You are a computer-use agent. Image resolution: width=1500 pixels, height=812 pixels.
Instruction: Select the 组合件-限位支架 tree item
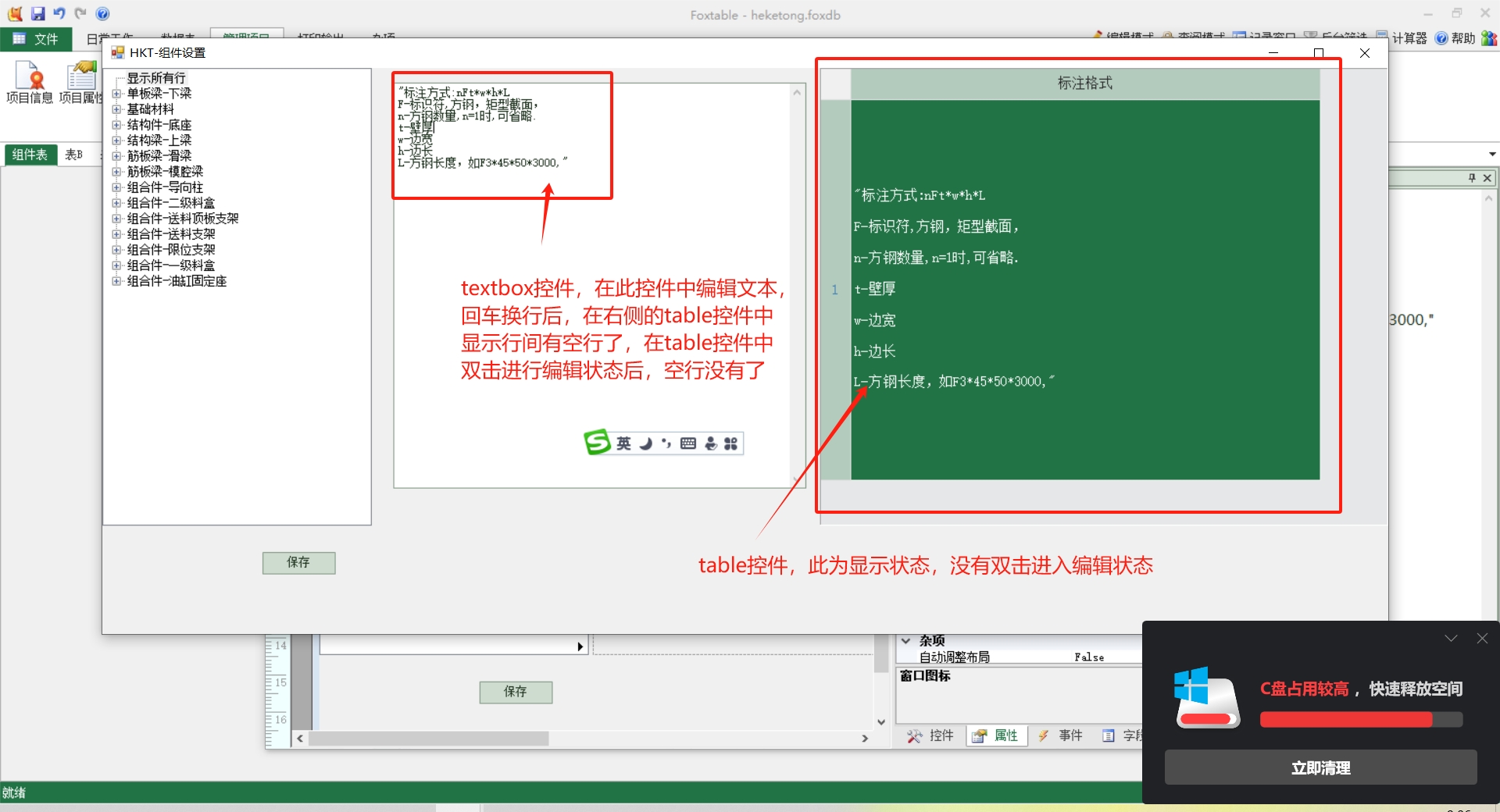(171, 250)
